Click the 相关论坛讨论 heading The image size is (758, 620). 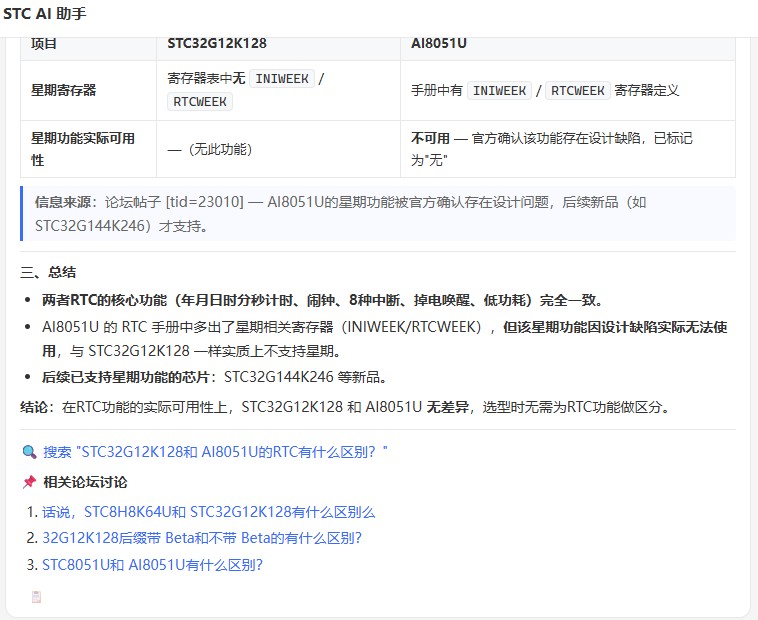(86, 482)
